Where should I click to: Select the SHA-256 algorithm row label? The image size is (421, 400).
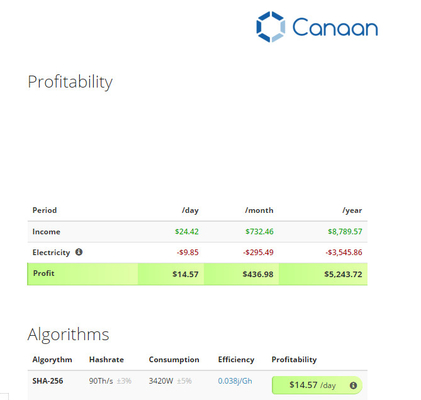pyautogui.click(x=48, y=381)
